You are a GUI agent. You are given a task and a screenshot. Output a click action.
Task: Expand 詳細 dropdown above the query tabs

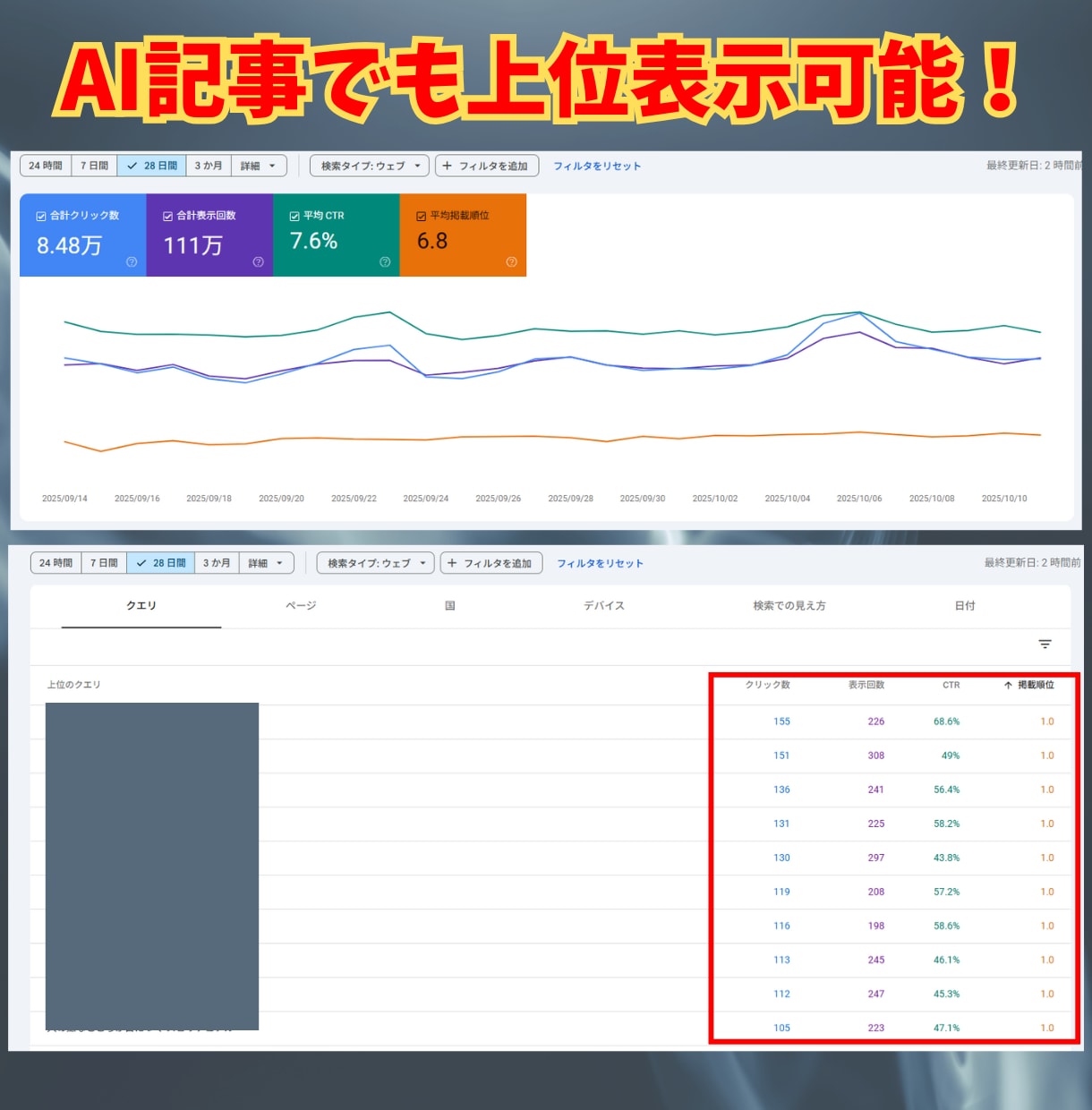(267, 563)
